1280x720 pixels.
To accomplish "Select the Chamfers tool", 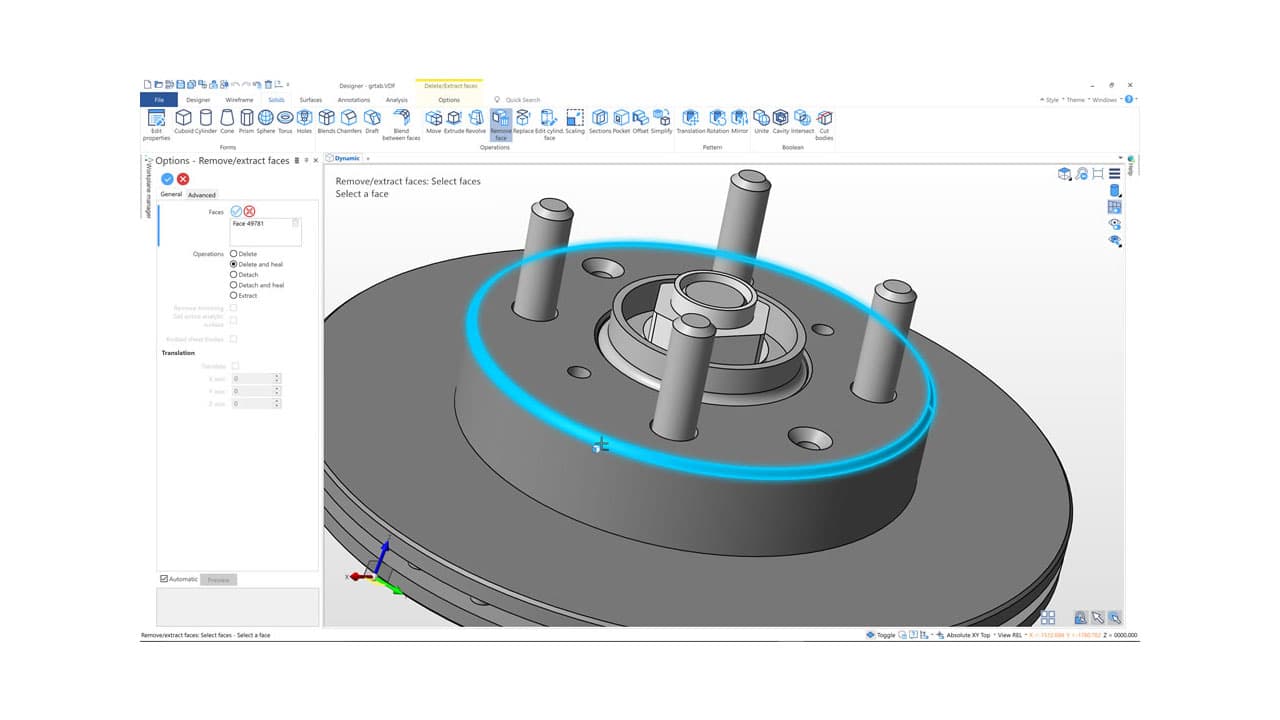I will [350, 120].
